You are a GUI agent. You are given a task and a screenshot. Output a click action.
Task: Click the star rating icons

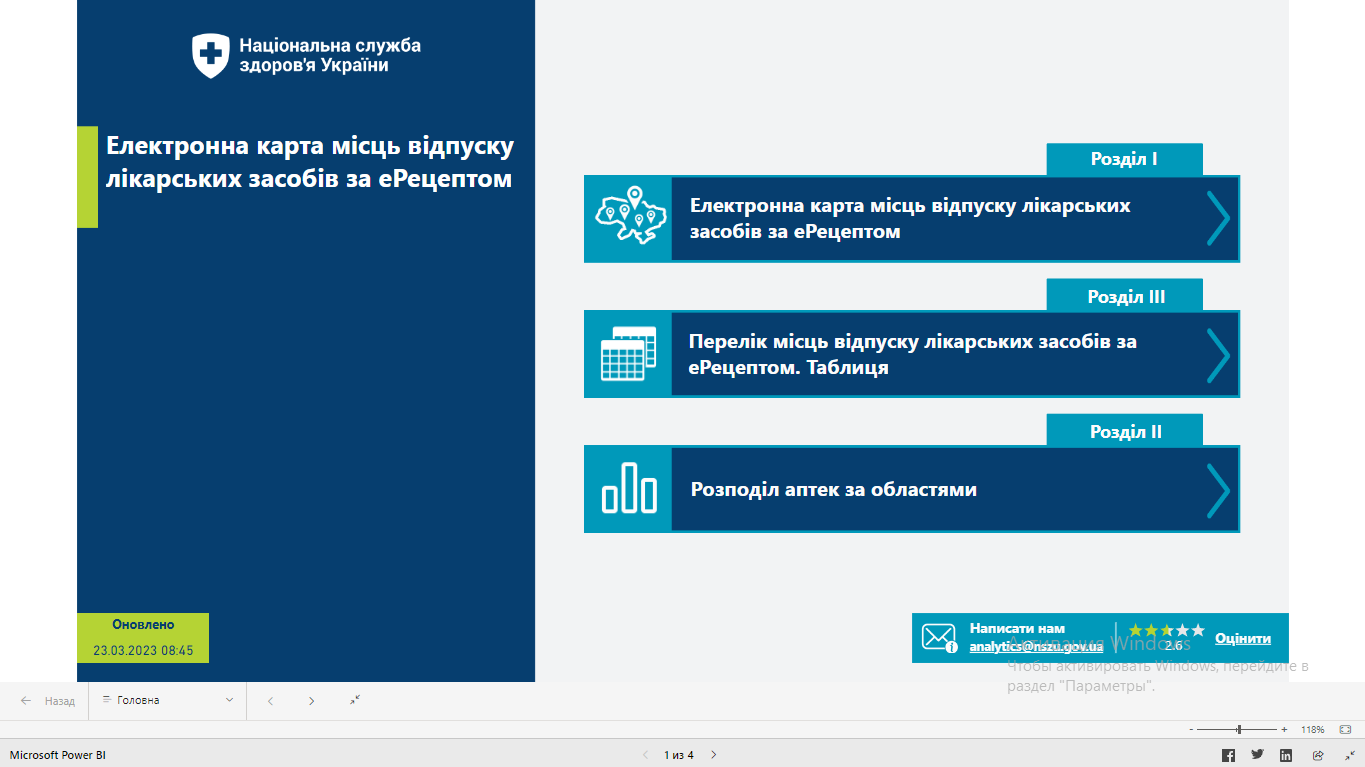(x=1167, y=630)
